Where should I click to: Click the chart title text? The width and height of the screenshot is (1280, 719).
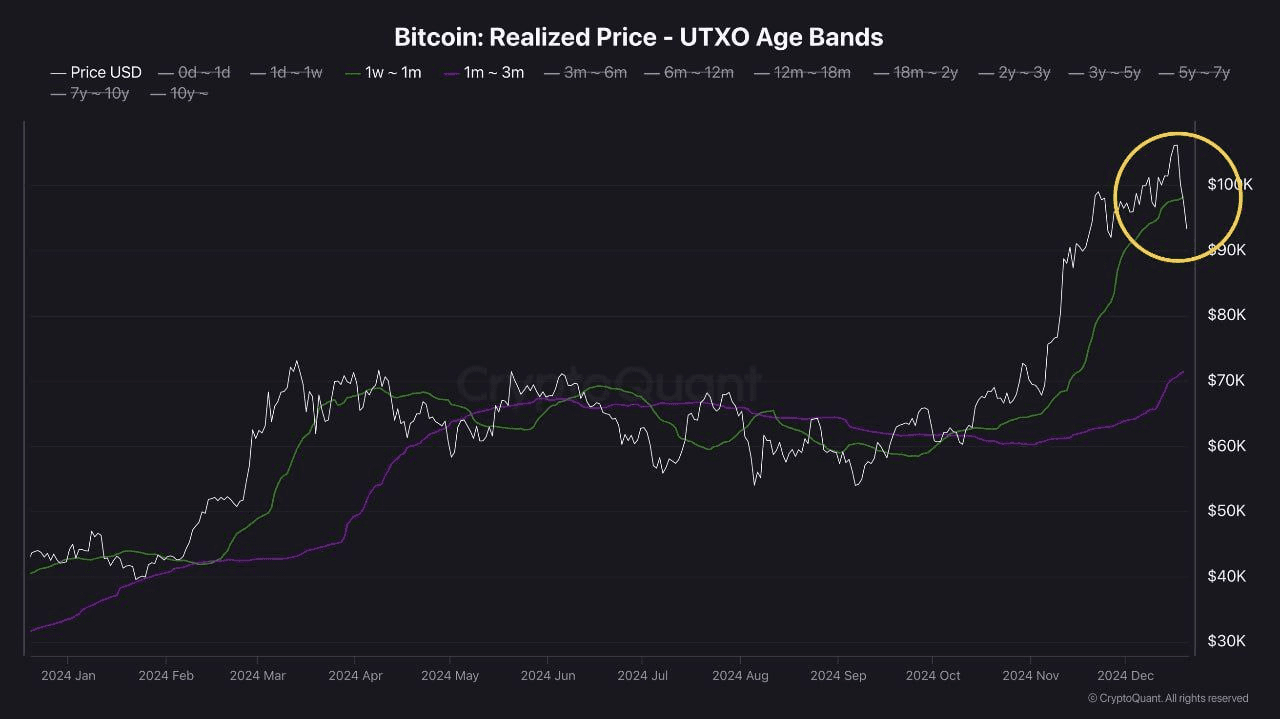[x=639, y=37]
